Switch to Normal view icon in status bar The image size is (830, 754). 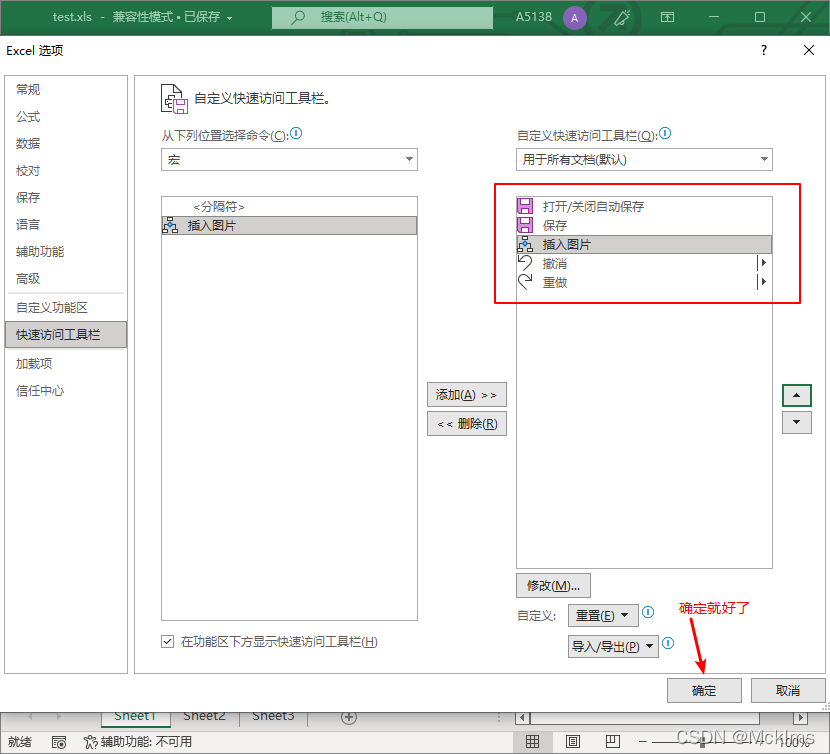(533, 742)
